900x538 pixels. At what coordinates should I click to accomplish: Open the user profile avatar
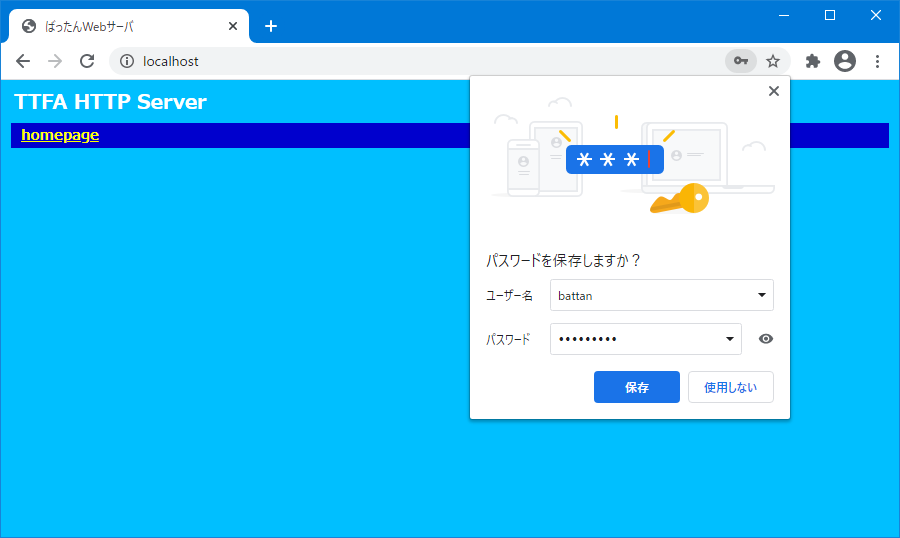845,61
